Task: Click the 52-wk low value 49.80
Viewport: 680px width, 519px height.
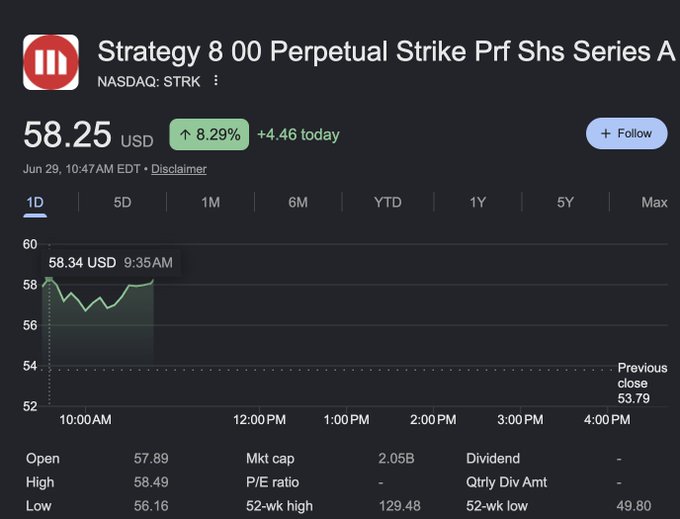Action: [x=634, y=506]
